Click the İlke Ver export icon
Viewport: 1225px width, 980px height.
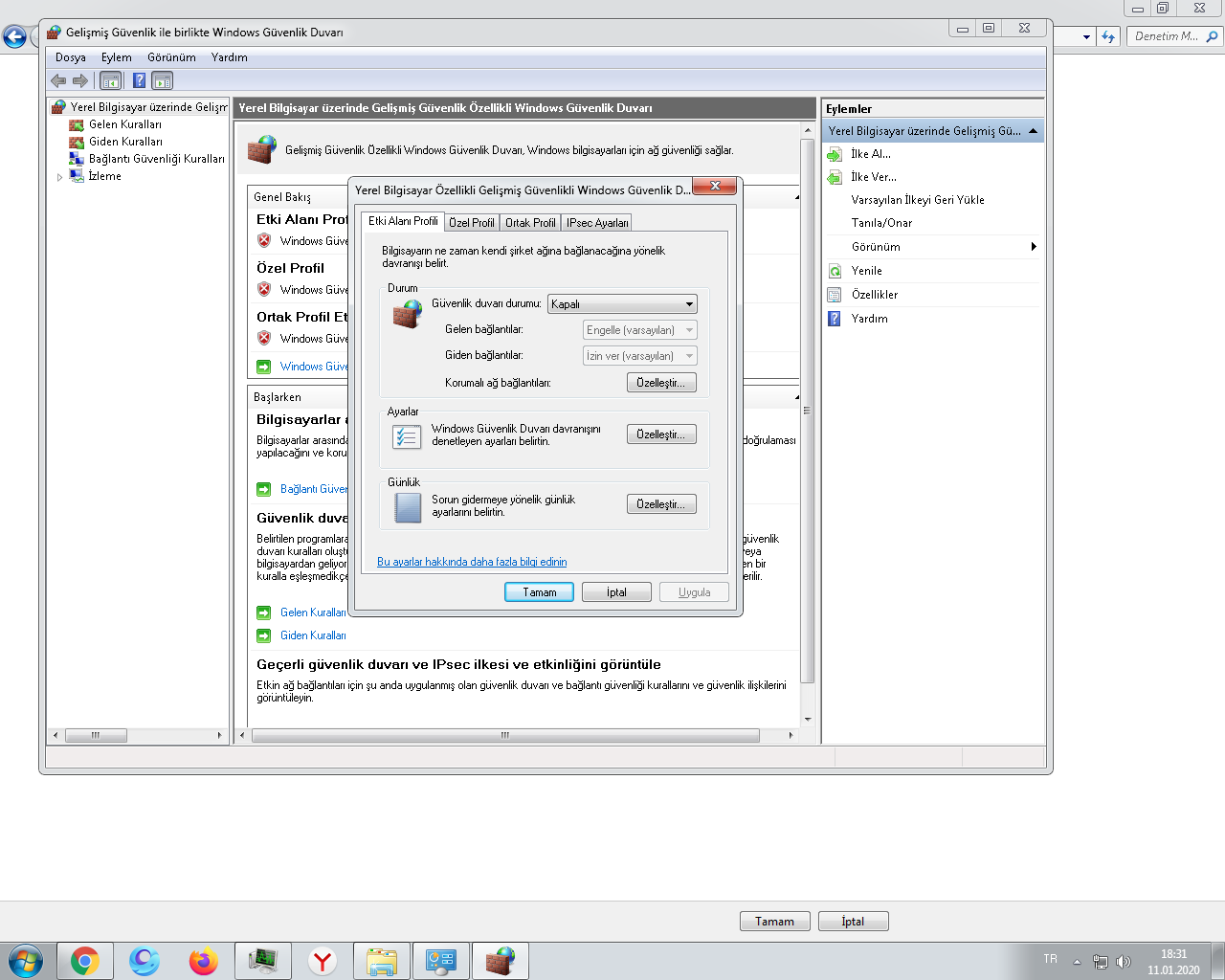(x=835, y=177)
